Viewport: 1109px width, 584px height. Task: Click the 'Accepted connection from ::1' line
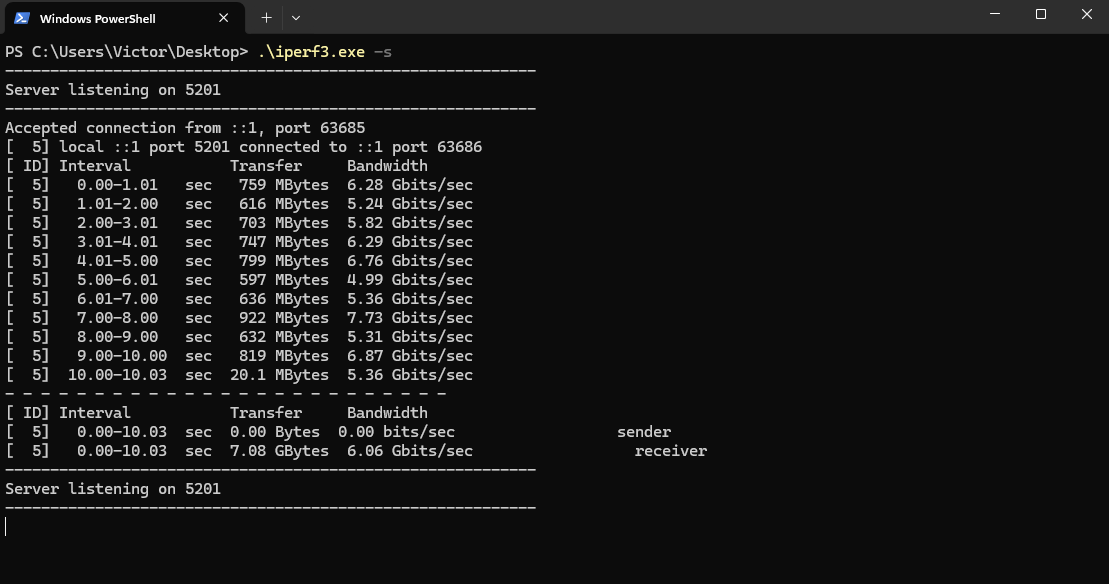point(185,128)
